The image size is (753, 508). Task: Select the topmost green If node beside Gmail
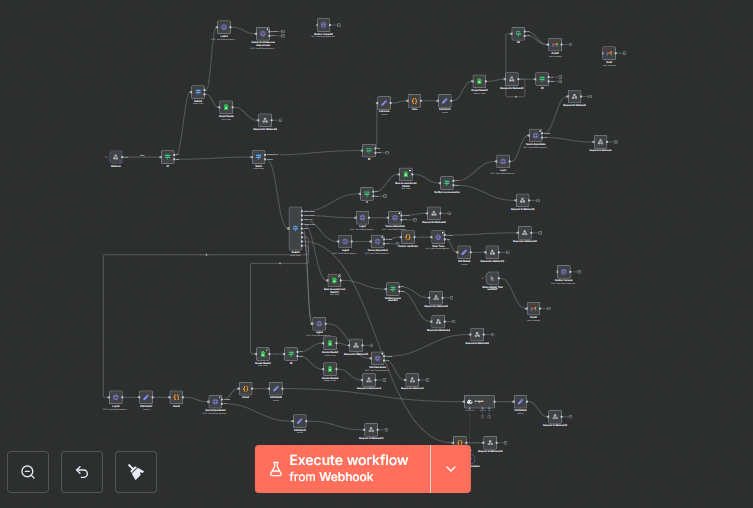518,34
